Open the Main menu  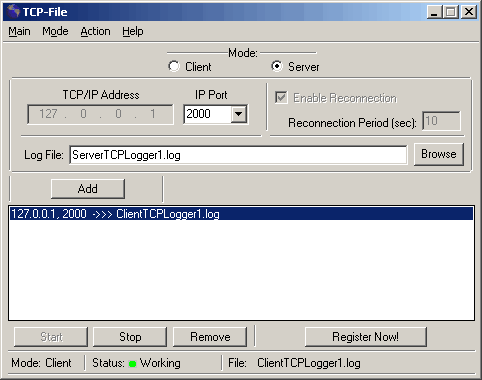[x=19, y=31]
